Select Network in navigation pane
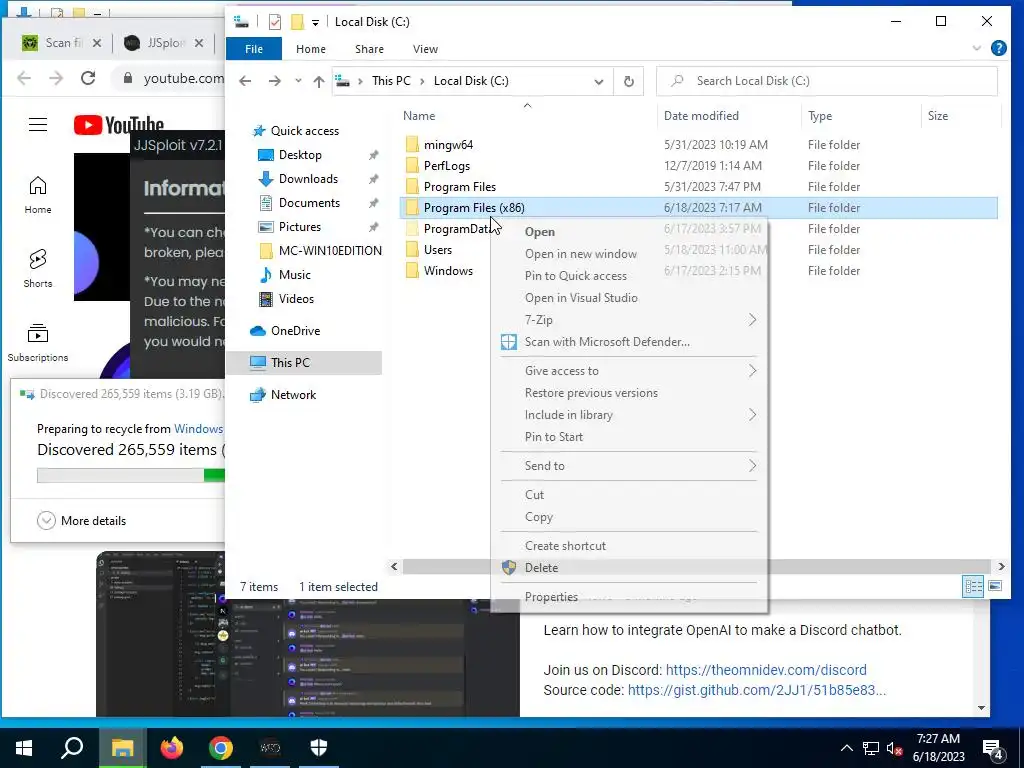The width and height of the screenshot is (1024, 768). click(x=293, y=394)
